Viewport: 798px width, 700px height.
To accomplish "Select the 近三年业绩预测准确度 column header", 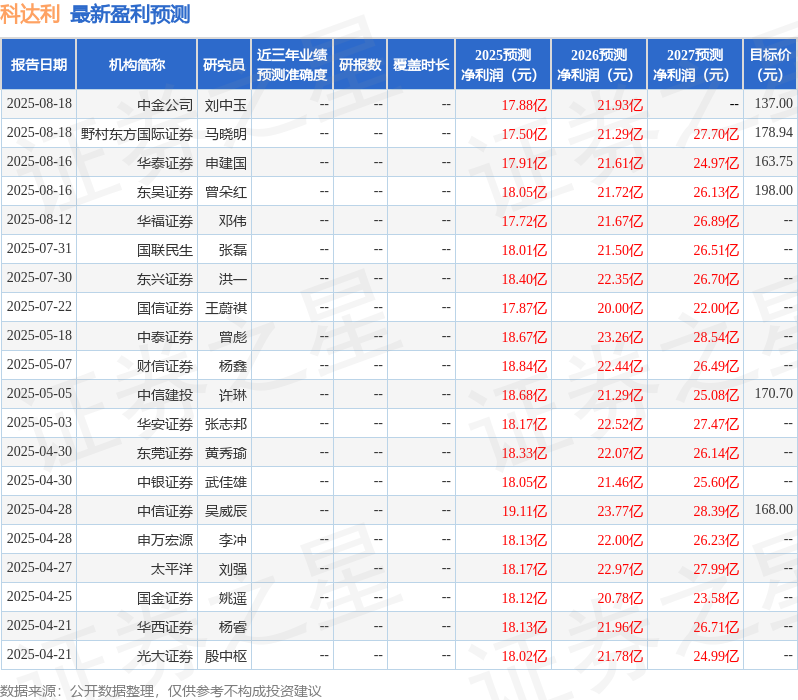I will [292, 65].
